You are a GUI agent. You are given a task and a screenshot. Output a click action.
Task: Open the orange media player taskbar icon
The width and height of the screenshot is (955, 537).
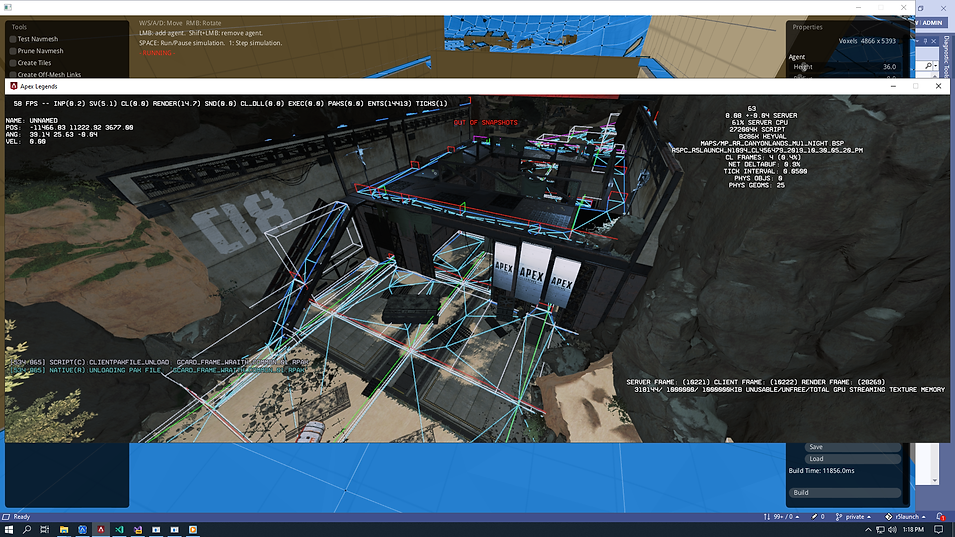pos(193,530)
